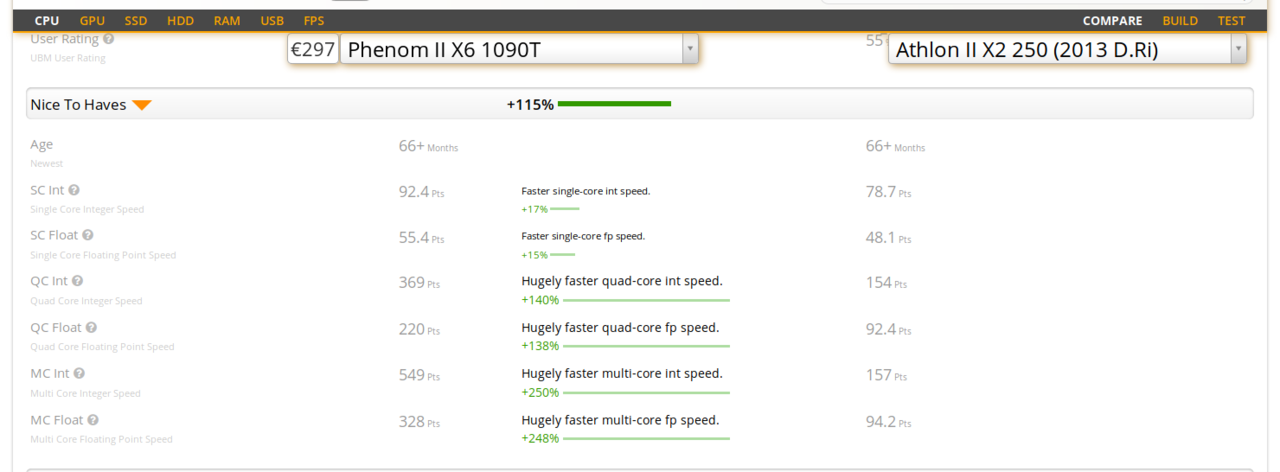Image resolution: width=1280 pixels, height=472 pixels.
Task: Select the USB category tab
Action: coord(272,20)
